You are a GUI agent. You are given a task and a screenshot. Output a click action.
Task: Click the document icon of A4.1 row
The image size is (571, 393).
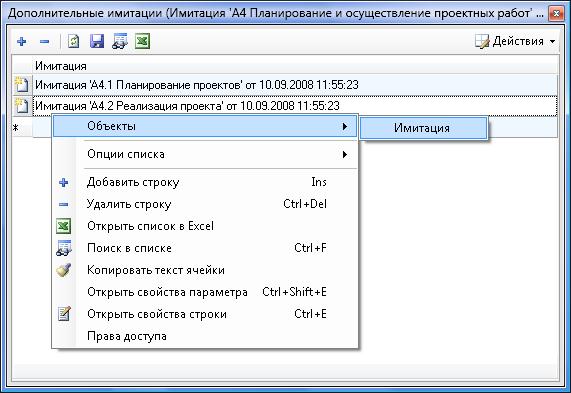[21, 85]
